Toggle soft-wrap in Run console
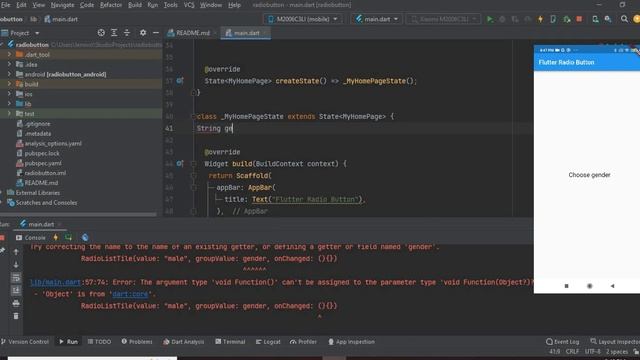Screen dimensions: 640x360 [16, 278]
